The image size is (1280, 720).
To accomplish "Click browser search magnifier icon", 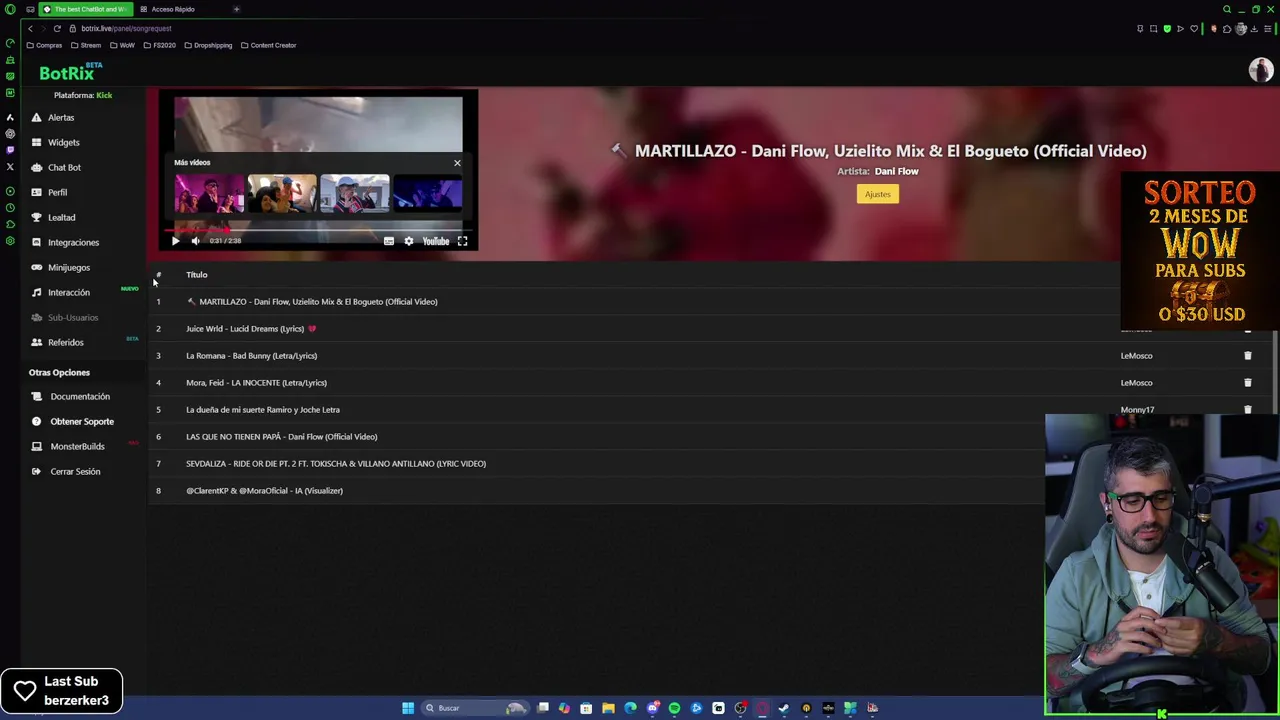I will point(1227,9).
